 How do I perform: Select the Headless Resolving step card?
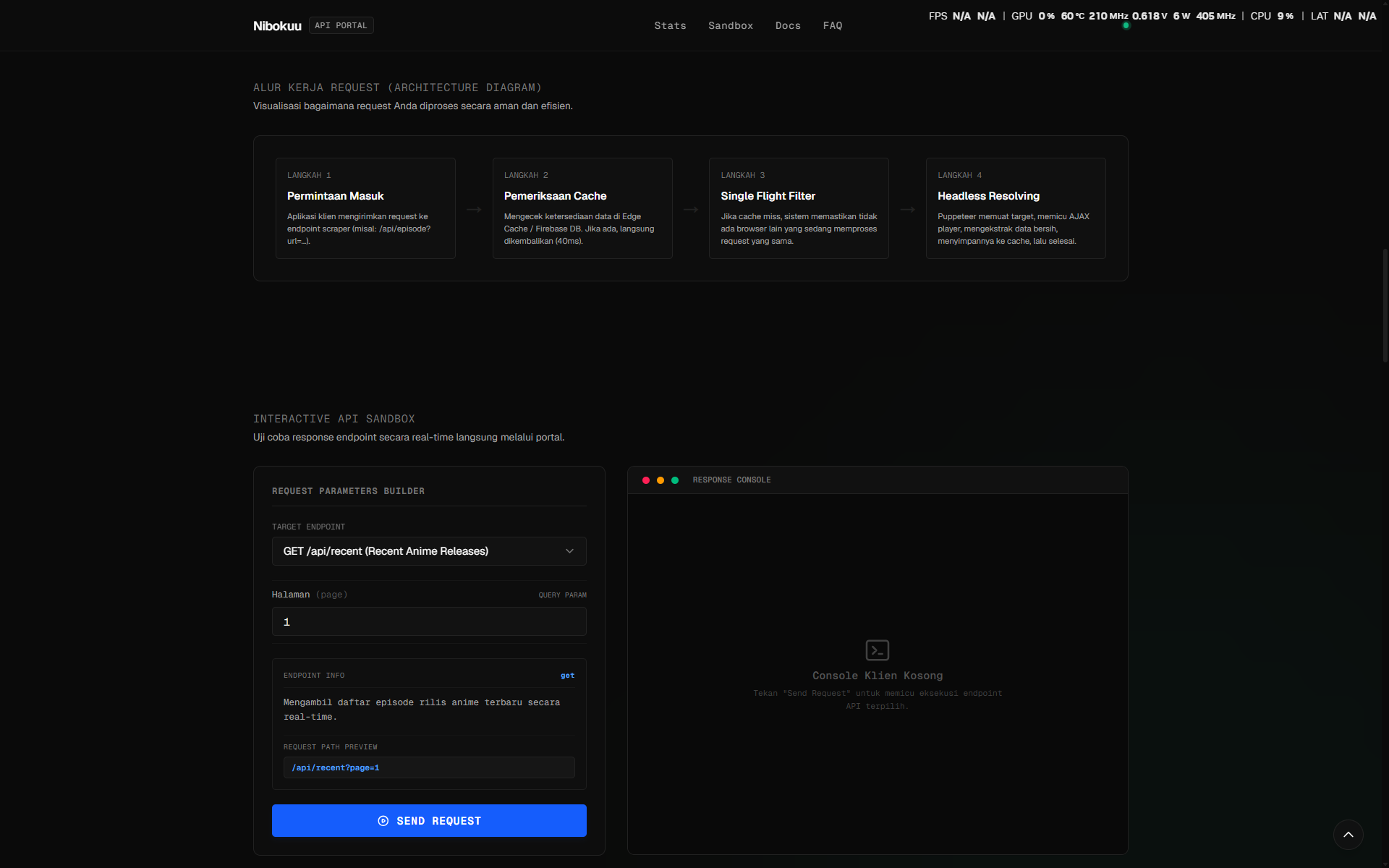point(1016,208)
